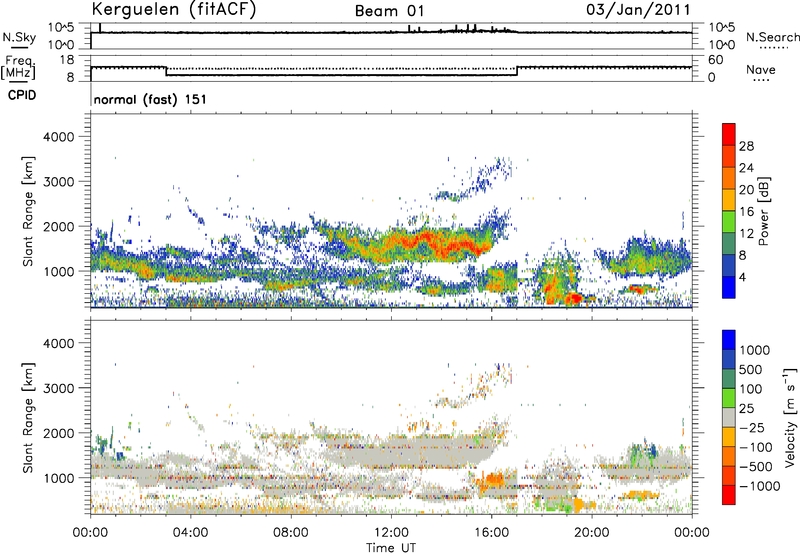Click the "4" Power colorbar value
Image resolution: width=800 pixels, height=554 pixels.
pos(743,277)
